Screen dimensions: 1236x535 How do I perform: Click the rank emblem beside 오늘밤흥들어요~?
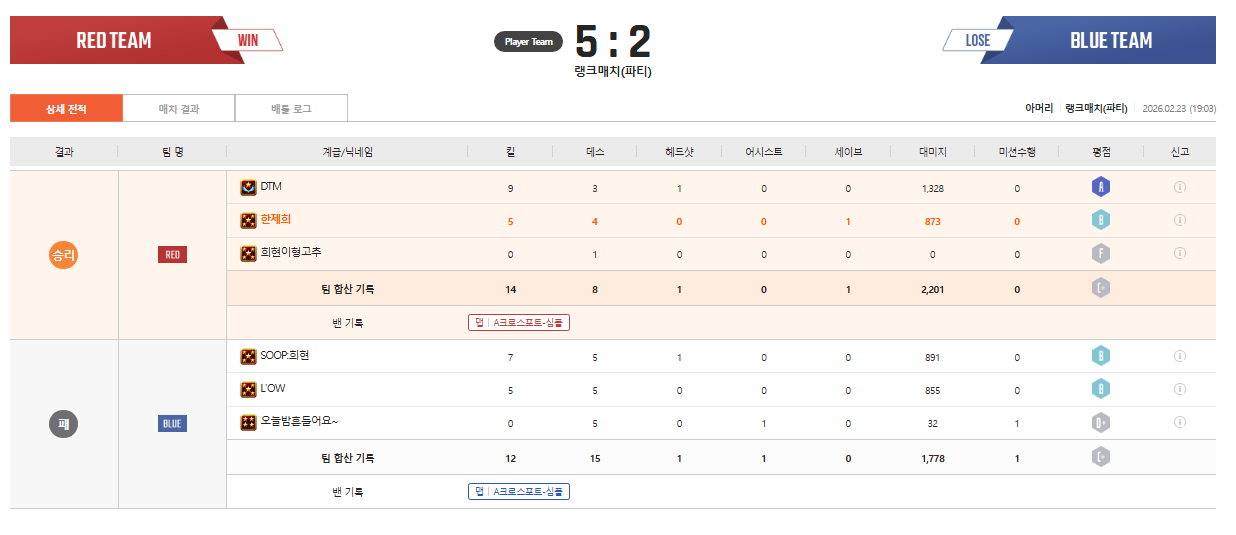point(248,422)
